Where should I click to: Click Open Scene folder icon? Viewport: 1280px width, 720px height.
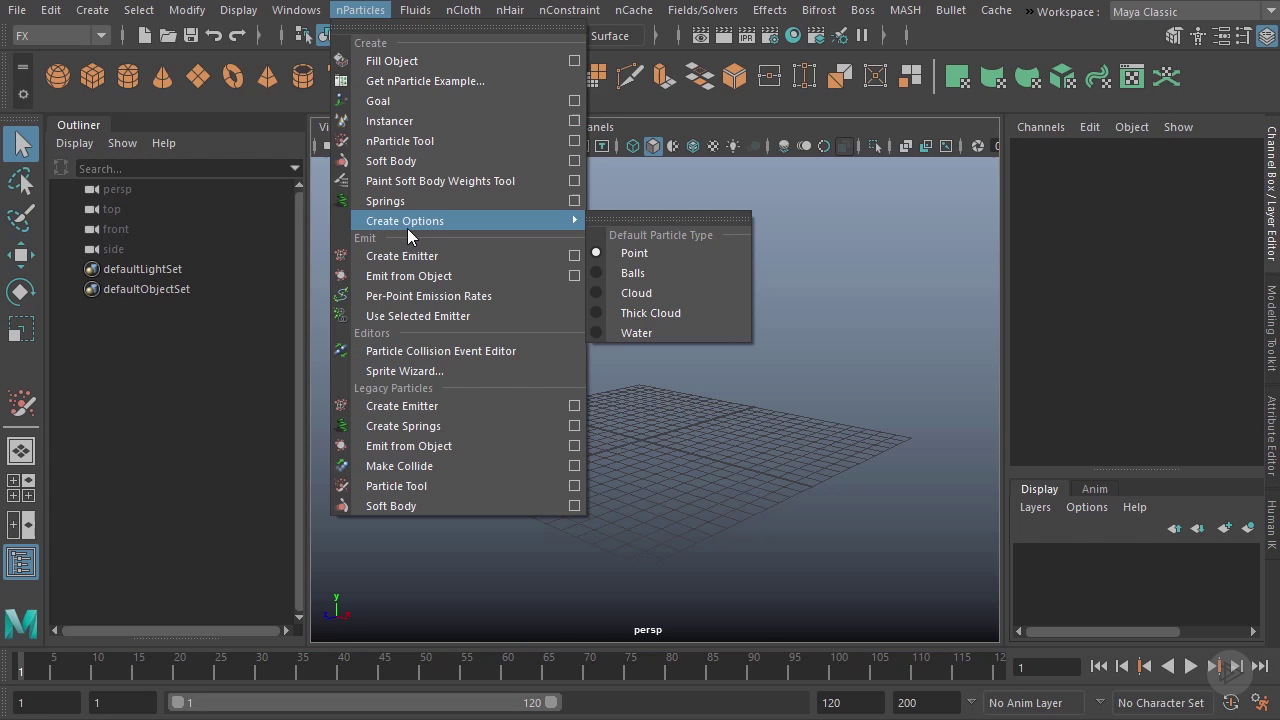pyautogui.click(x=167, y=36)
